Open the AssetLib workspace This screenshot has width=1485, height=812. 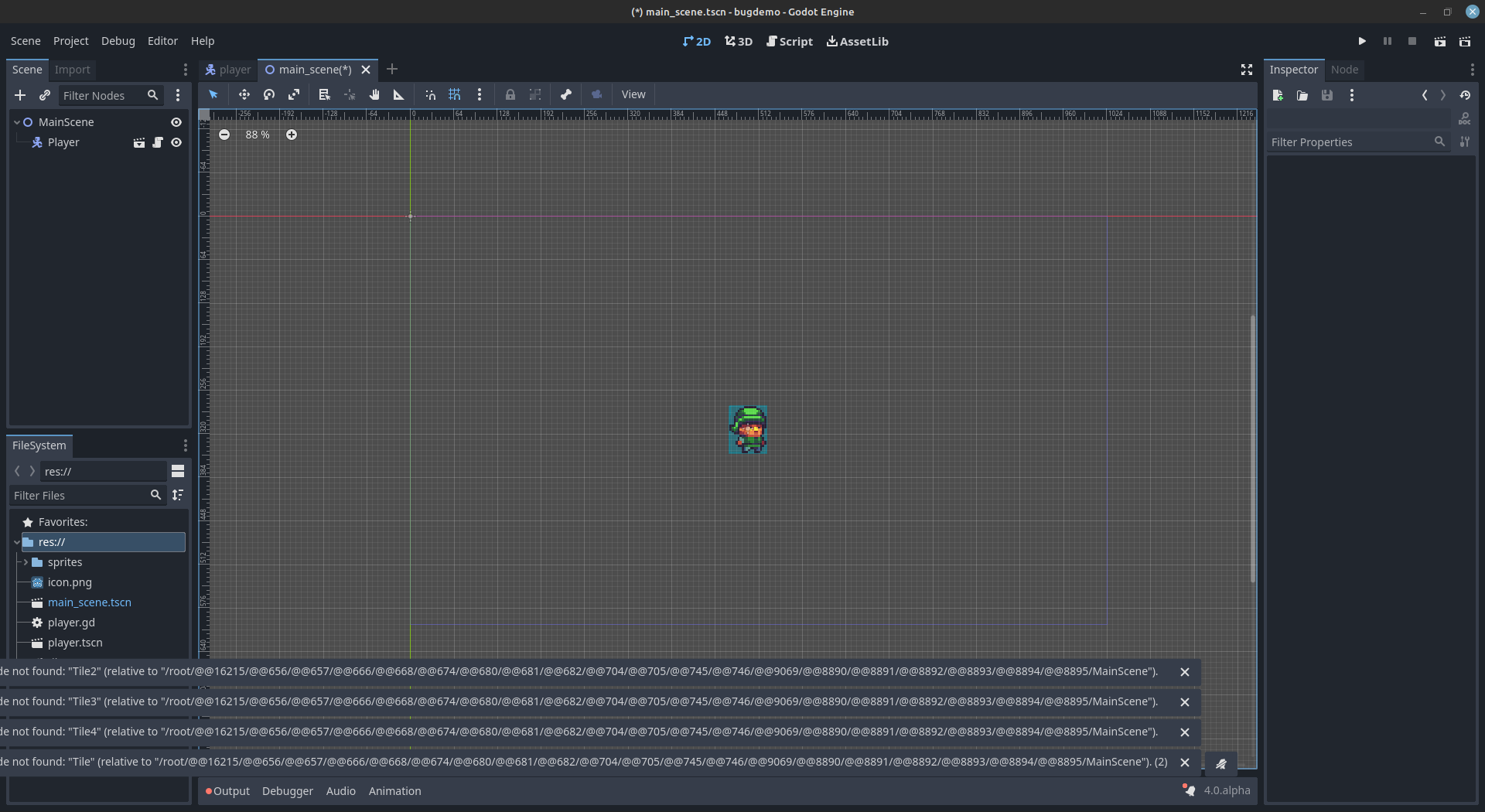pyautogui.click(x=858, y=41)
